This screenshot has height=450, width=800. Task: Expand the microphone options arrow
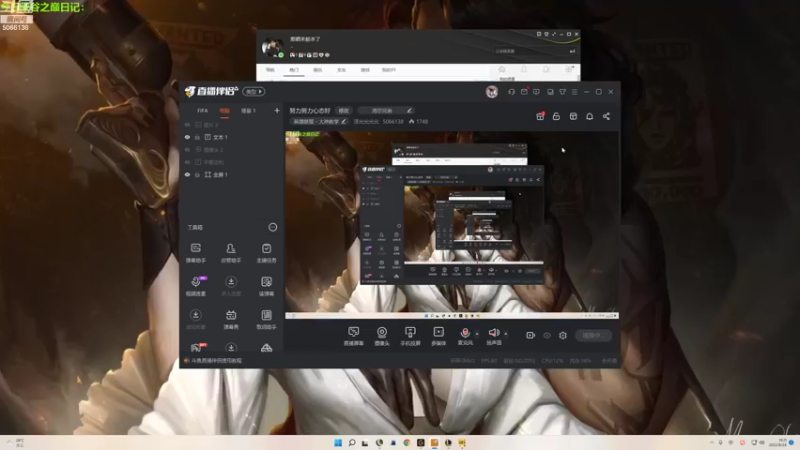477,334
